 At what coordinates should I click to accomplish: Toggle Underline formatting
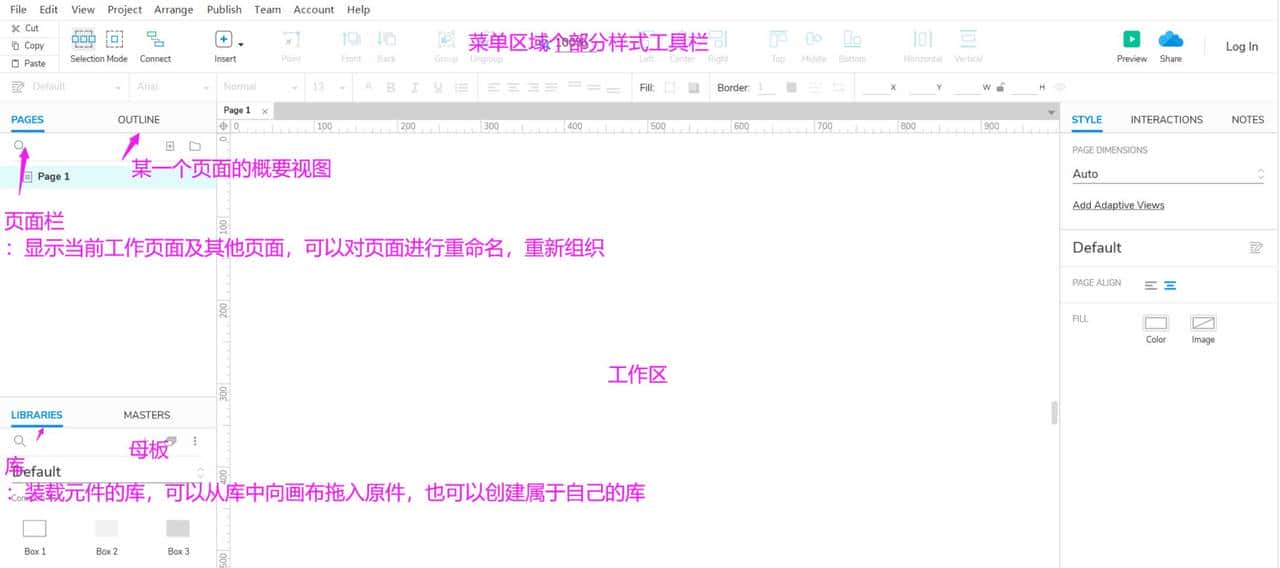point(438,88)
